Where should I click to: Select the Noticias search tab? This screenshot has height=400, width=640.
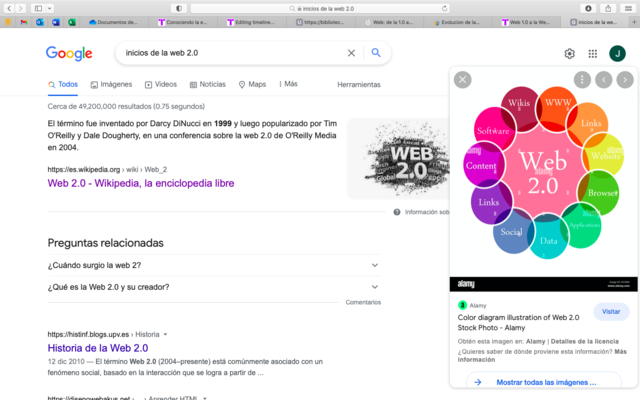(x=208, y=84)
